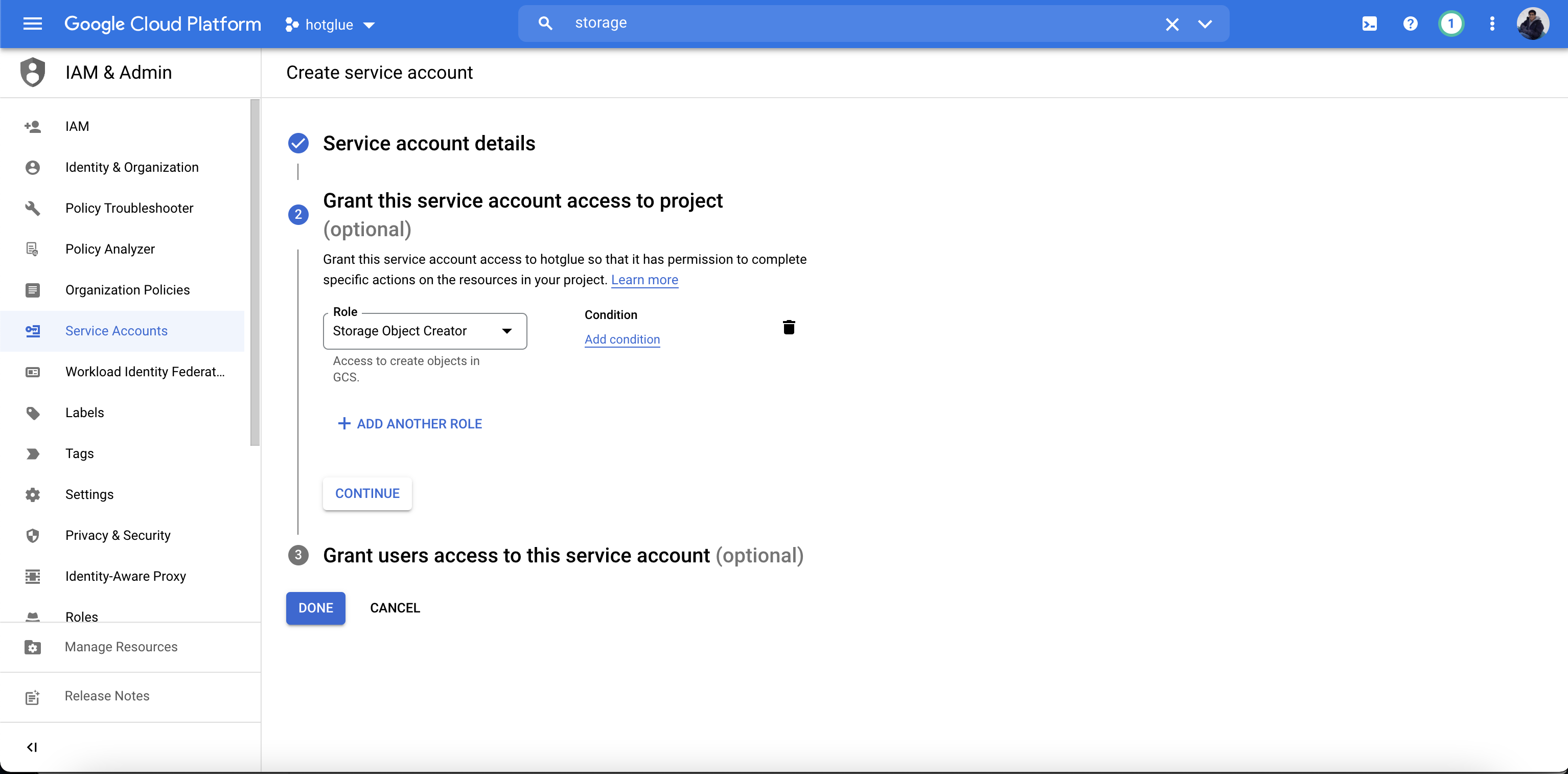
Task: Open Policy Troubleshooter menu item
Action: pyautogui.click(x=129, y=208)
